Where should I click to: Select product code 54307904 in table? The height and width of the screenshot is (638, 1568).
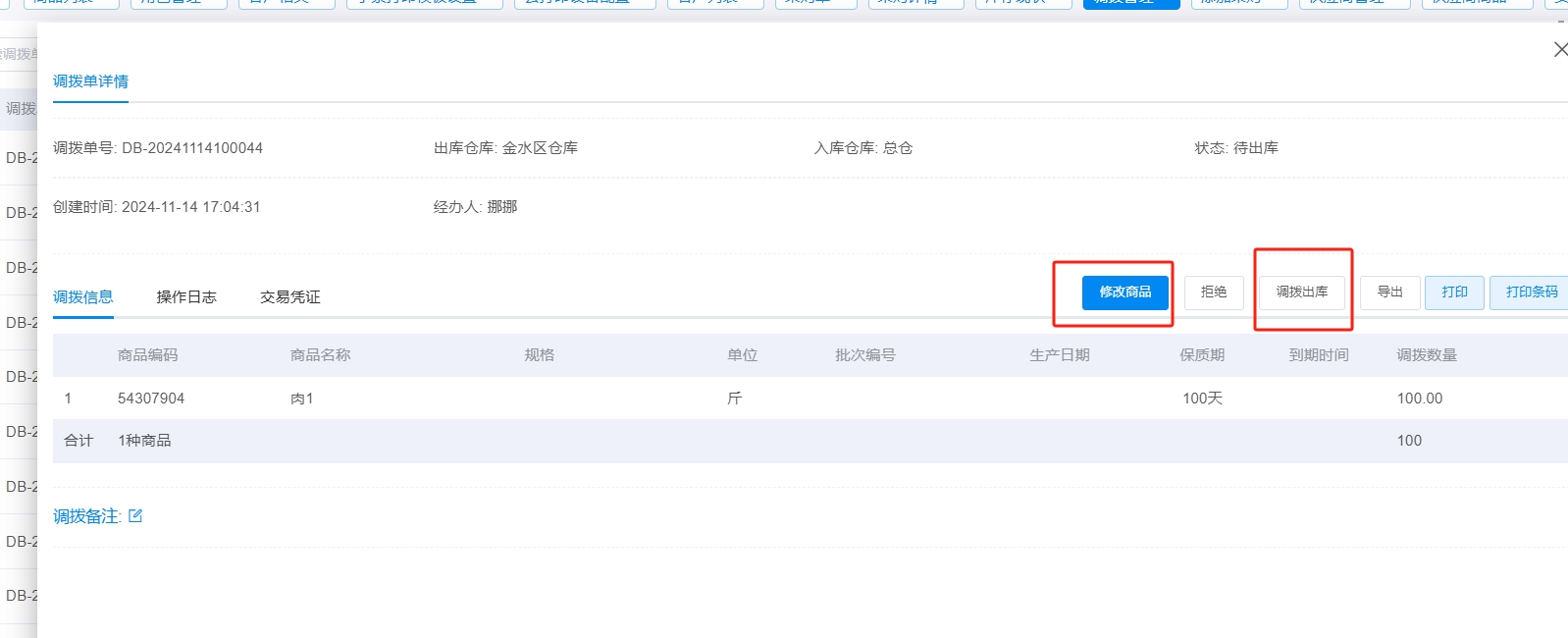[151, 399]
